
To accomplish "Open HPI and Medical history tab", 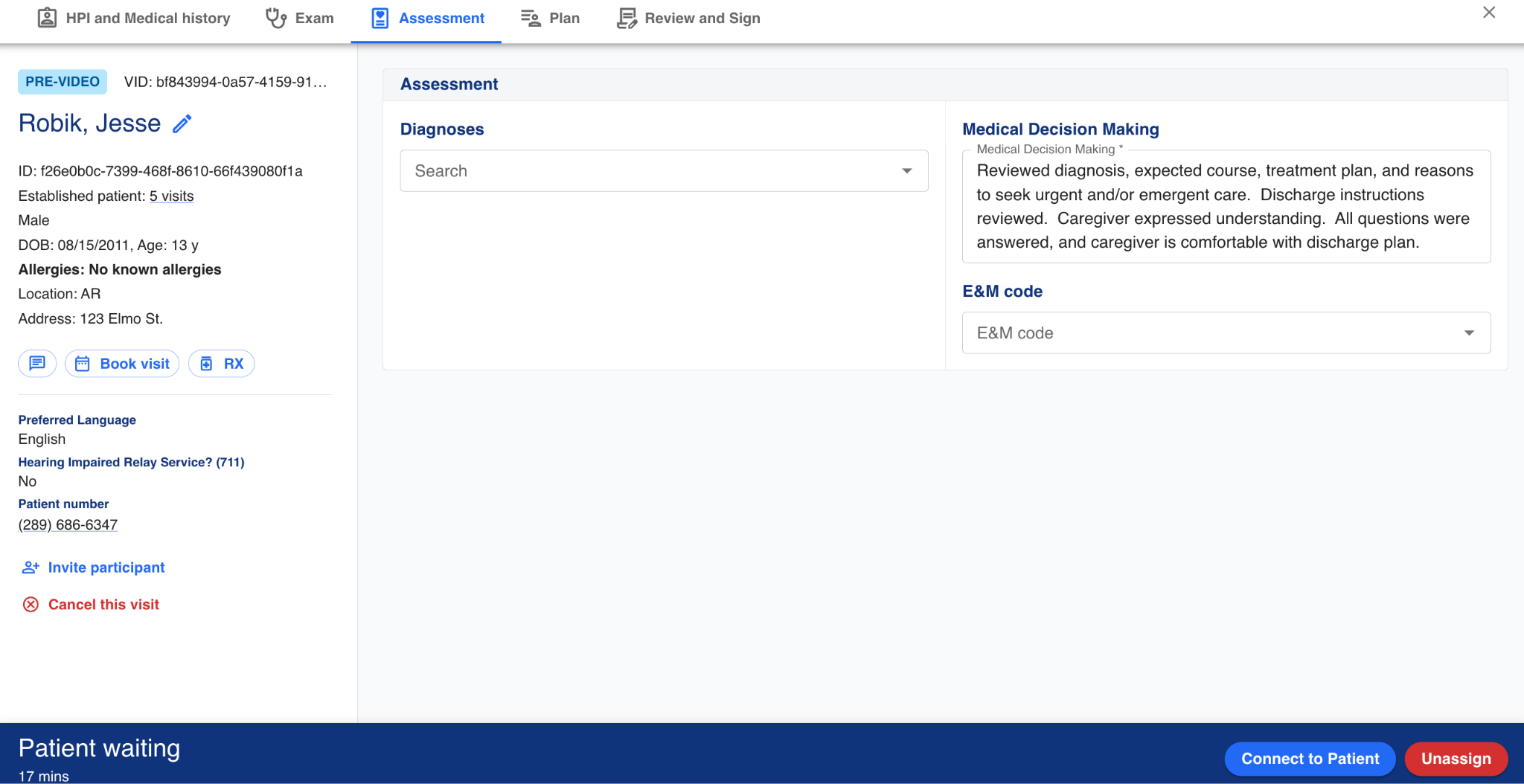I will (134, 18).
